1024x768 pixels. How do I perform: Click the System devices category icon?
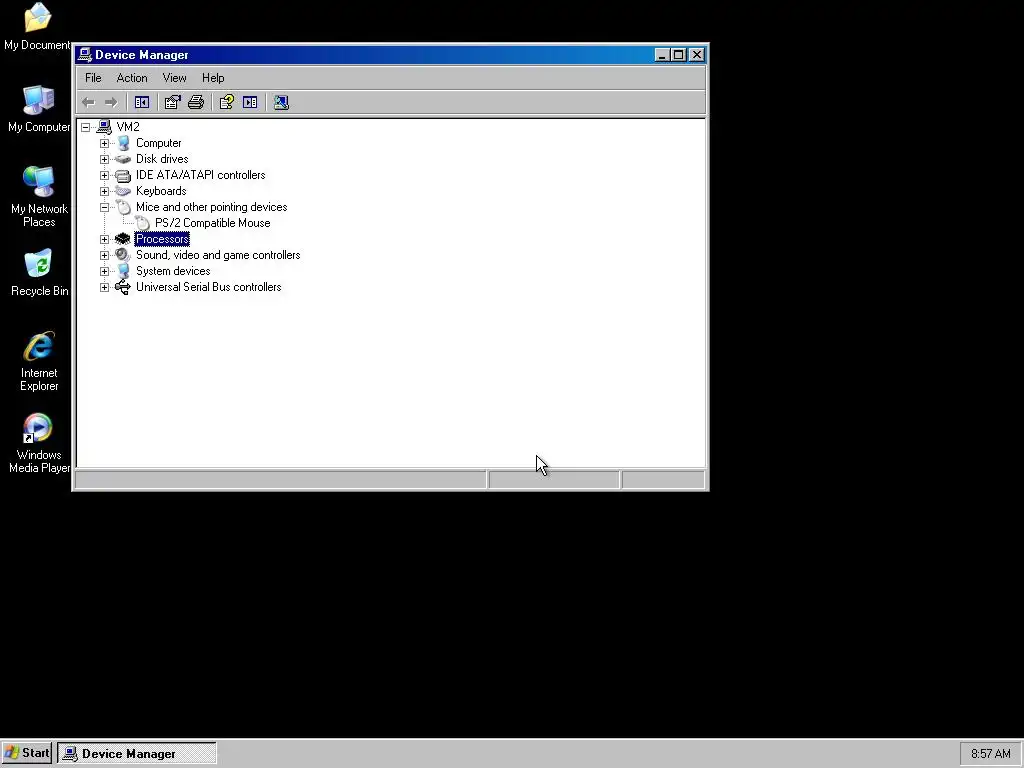(123, 271)
